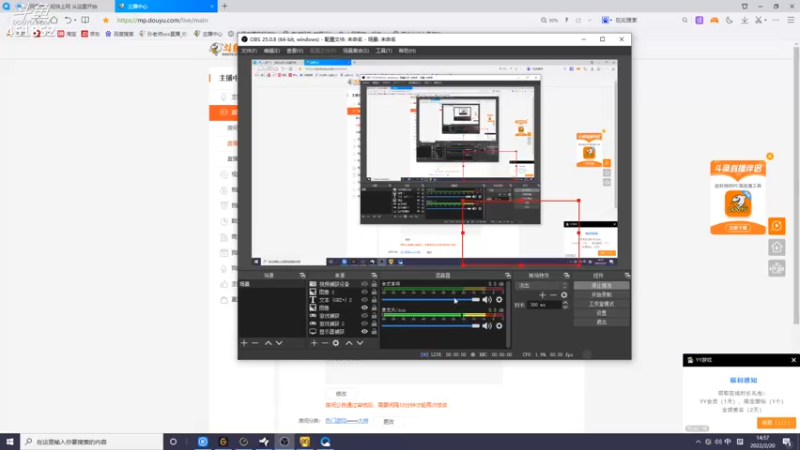Open OBS 设置 settings button

click(602, 313)
